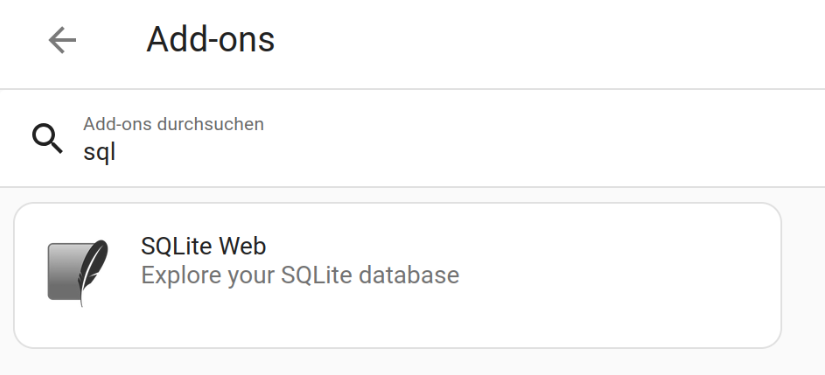Image resolution: width=825 pixels, height=375 pixels.
Task: Select the word 'SQLite' in the card title
Action: [177, 246]
